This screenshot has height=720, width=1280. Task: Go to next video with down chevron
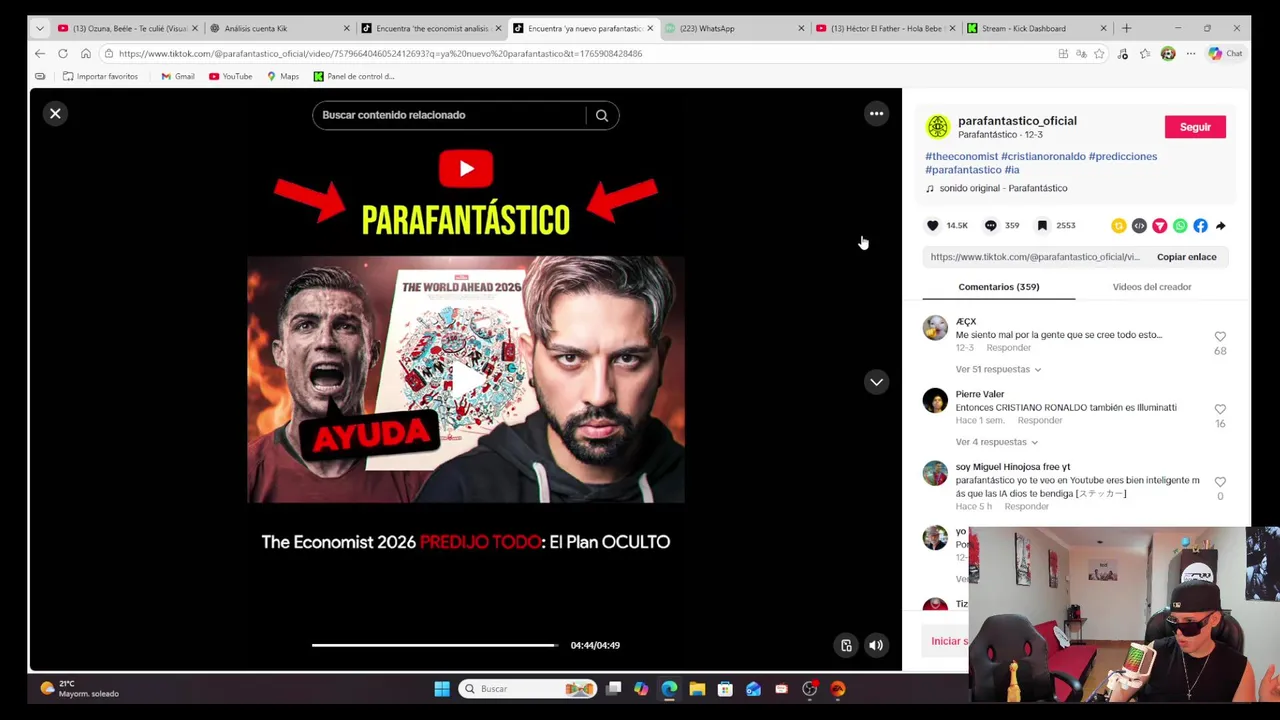[x=876, y=382]
